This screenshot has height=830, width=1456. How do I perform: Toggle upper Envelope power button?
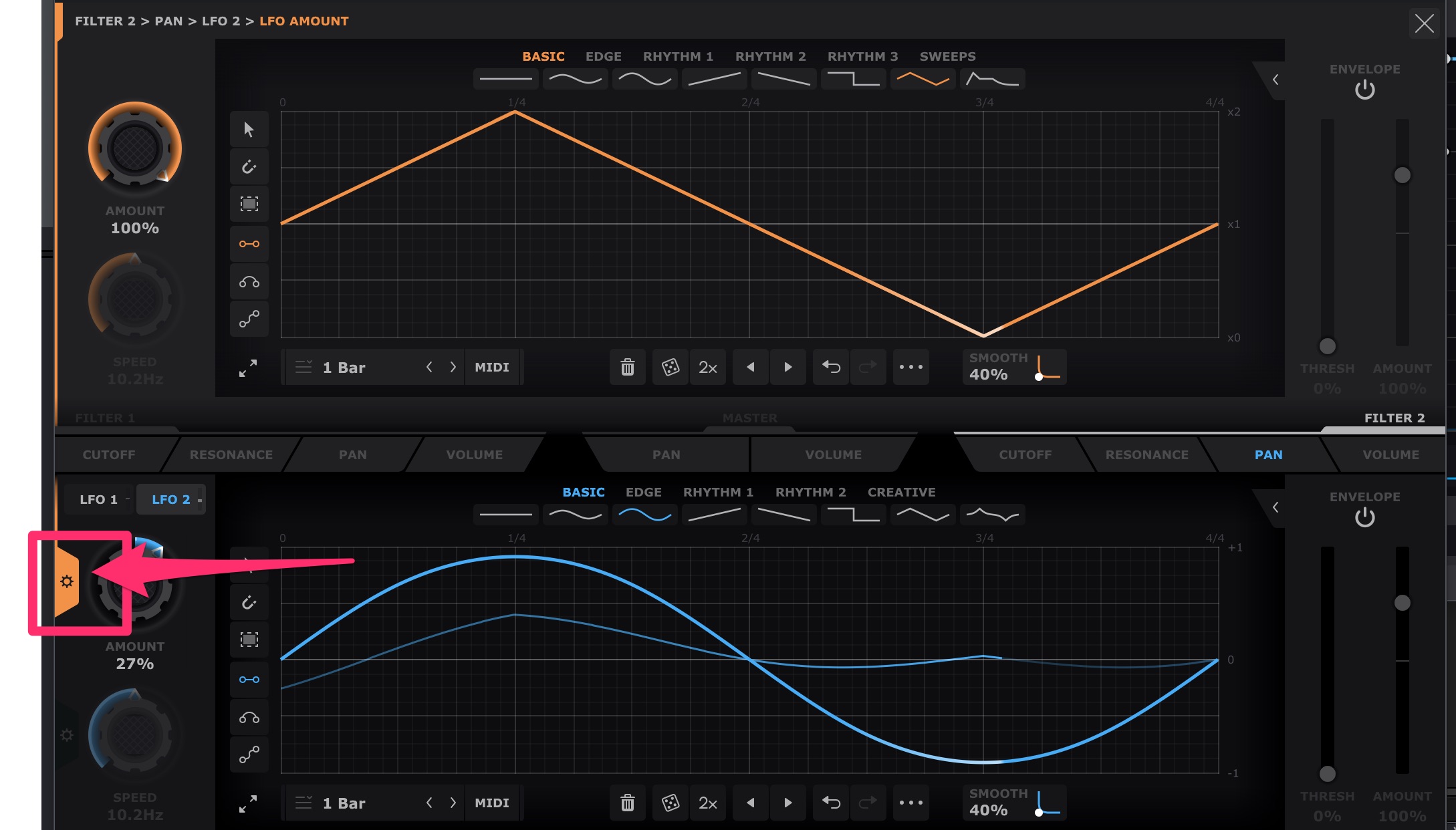point(1364,90)
